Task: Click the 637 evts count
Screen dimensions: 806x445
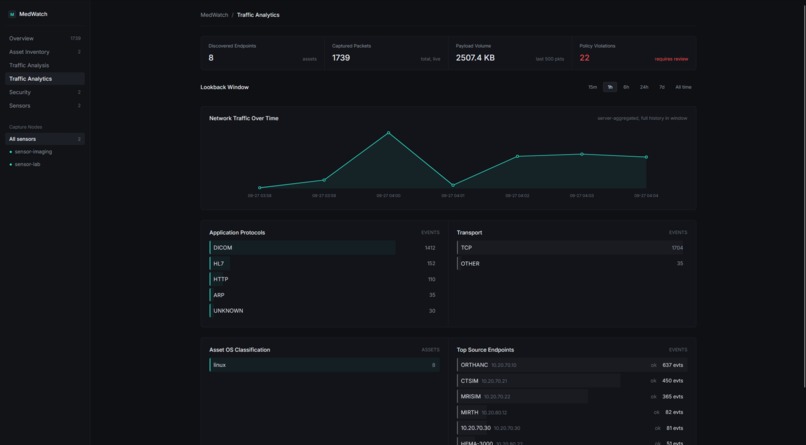Action: pyautogui.click(x=672, y=365)
